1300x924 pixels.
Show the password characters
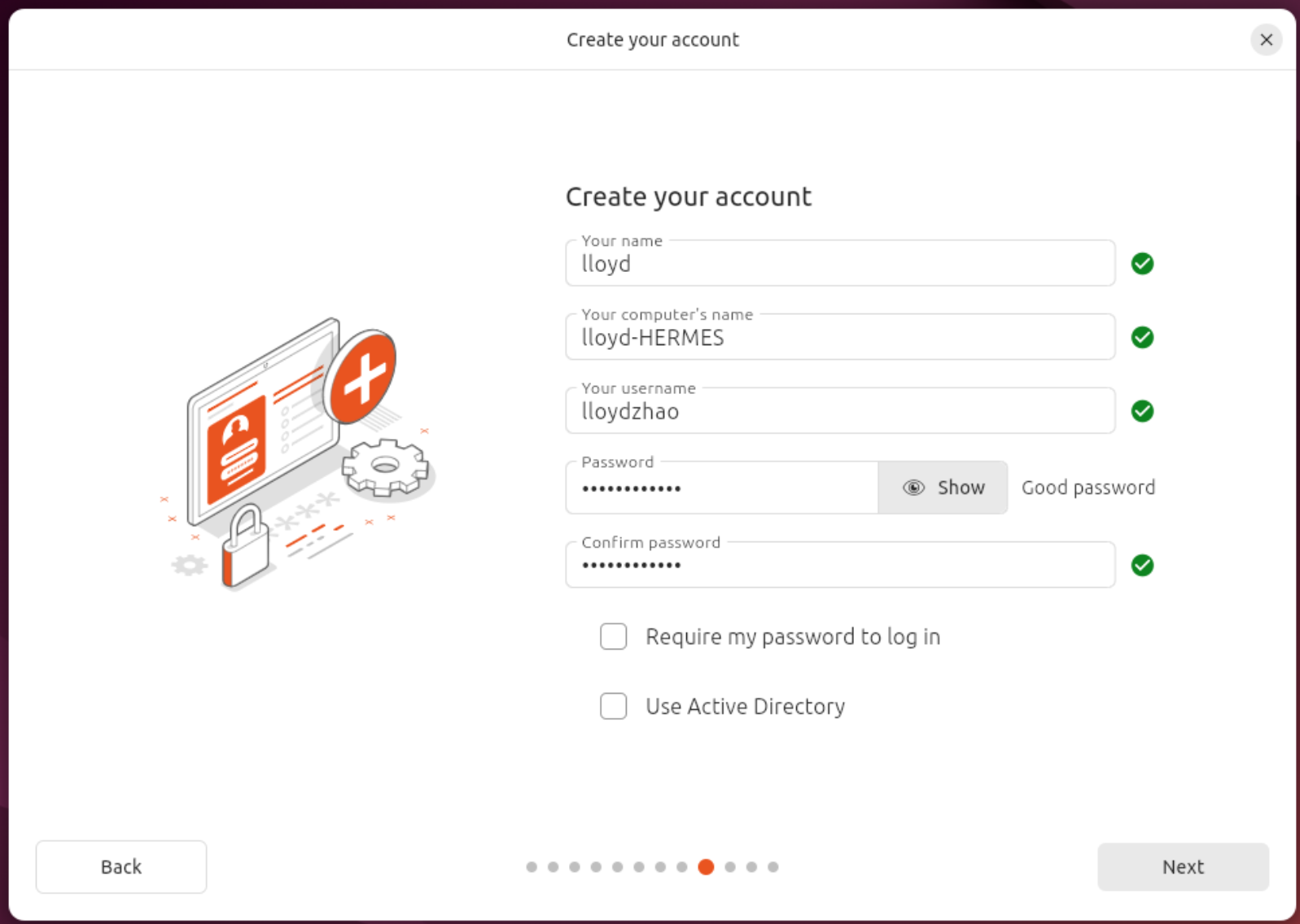tap(943, 488)
